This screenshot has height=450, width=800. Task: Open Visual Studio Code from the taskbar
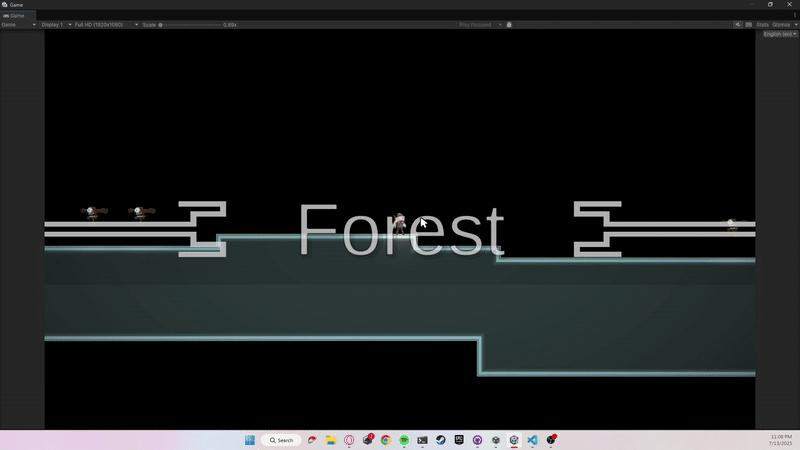point(532,440)
